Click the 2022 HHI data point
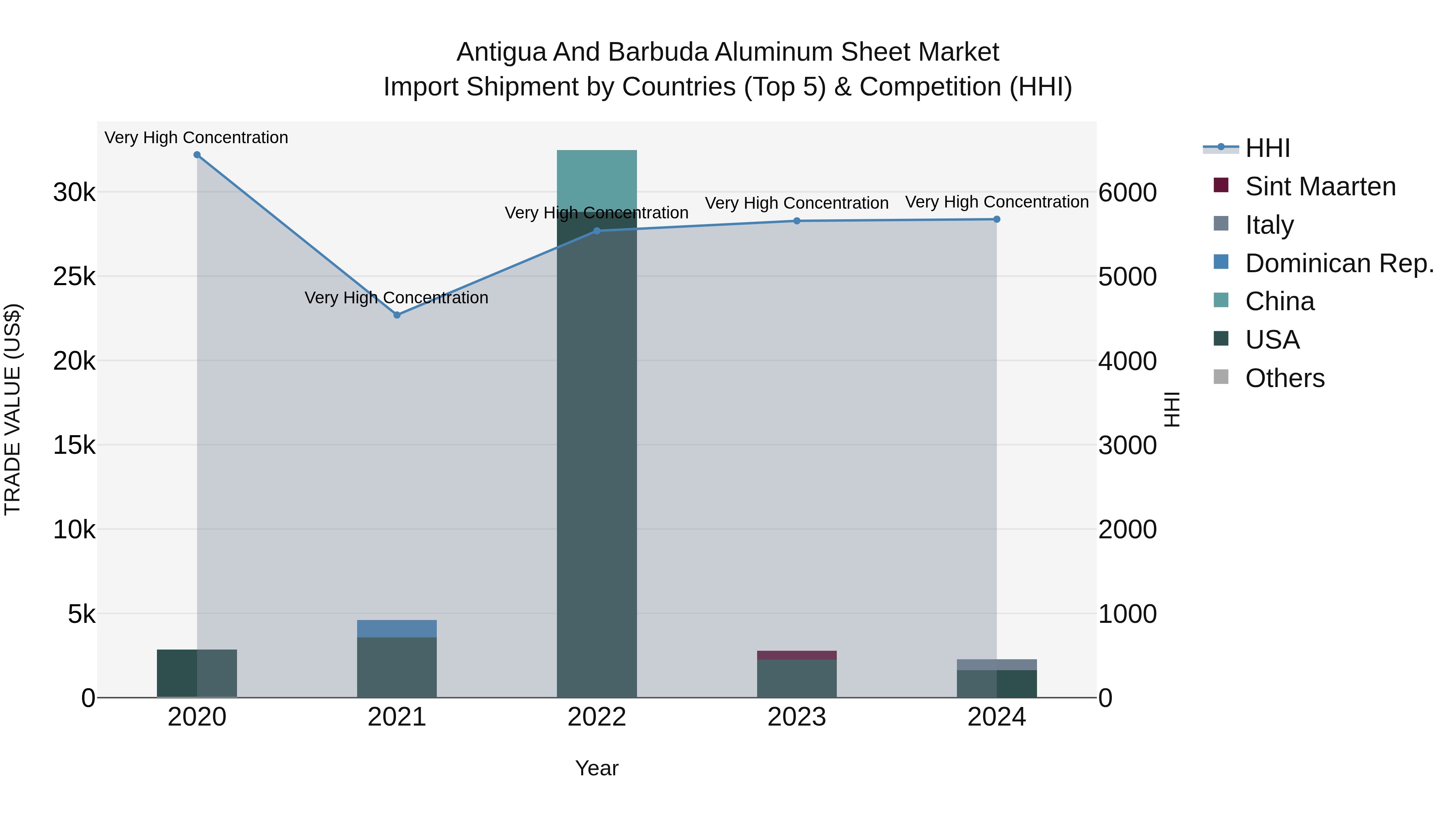 pyautogui.click(x=597, y=231)
